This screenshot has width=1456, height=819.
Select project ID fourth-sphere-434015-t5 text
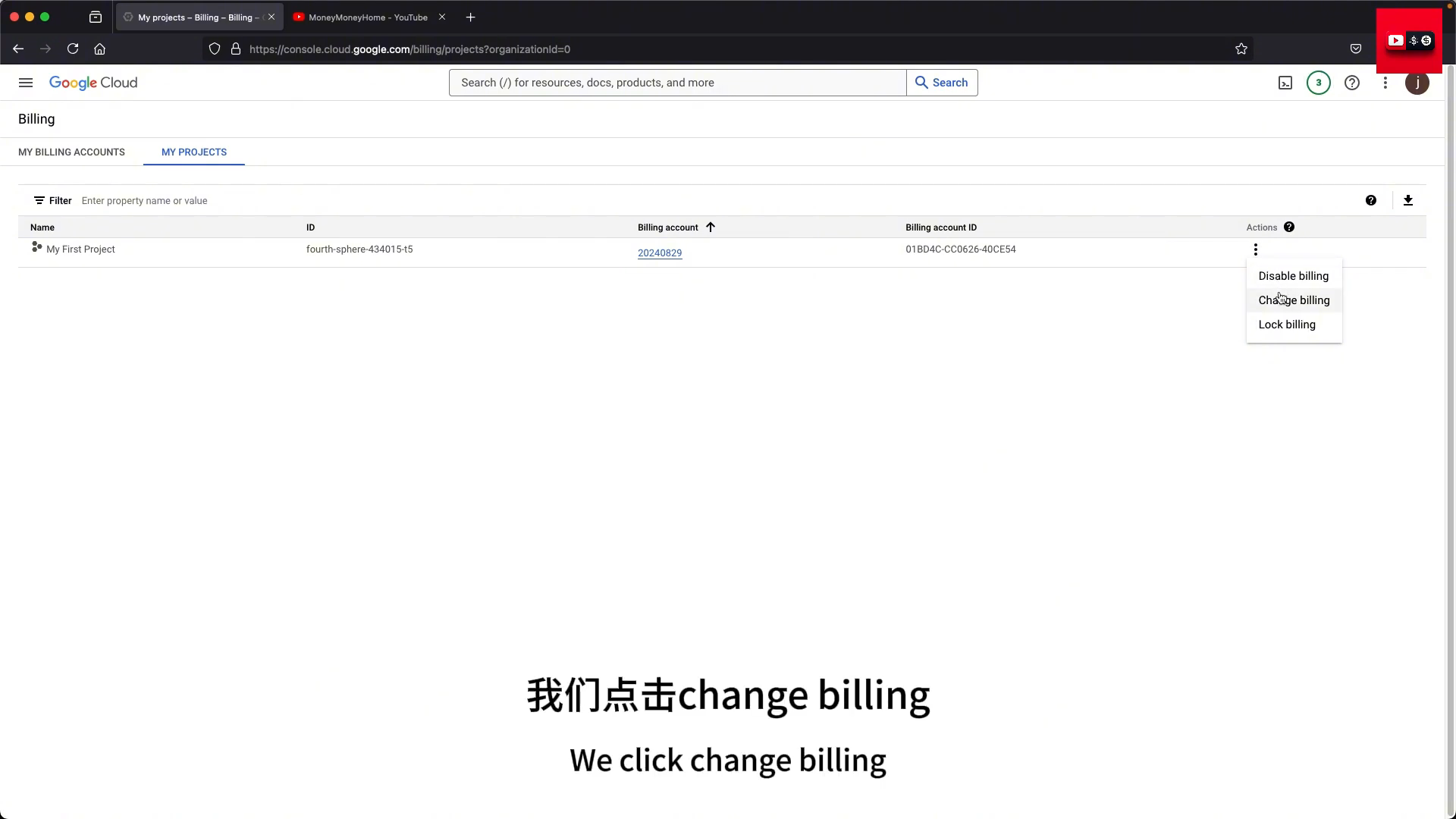(x=359, y=249)
